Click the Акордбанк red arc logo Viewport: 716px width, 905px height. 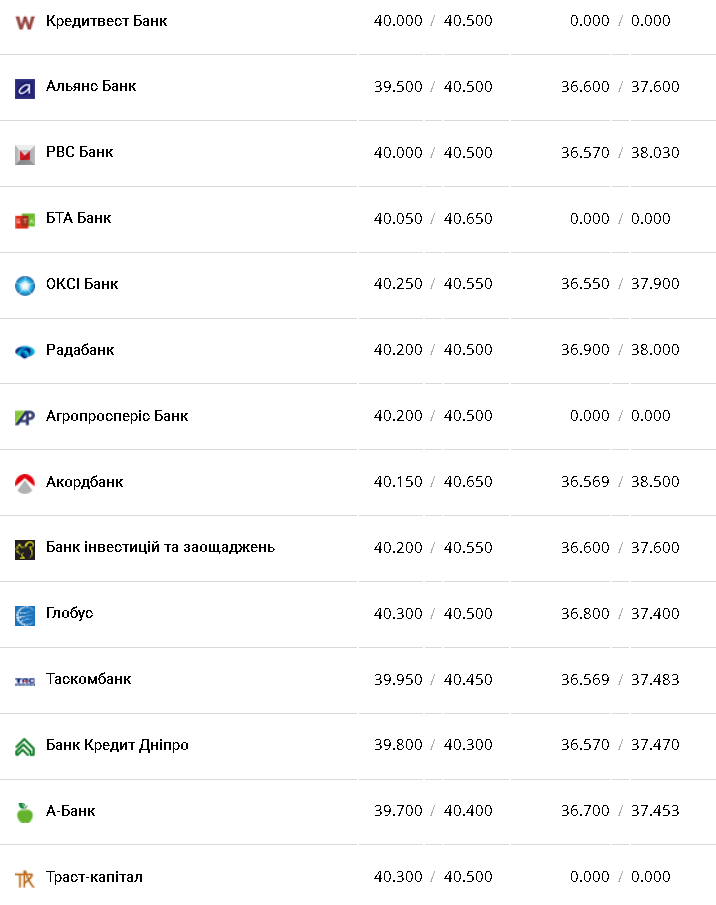(25, 484)
